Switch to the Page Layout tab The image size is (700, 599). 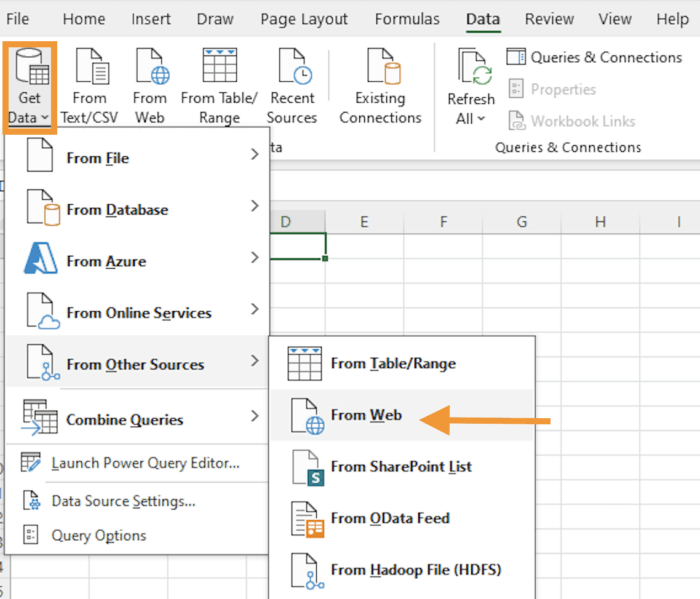[x=304, y=19]
